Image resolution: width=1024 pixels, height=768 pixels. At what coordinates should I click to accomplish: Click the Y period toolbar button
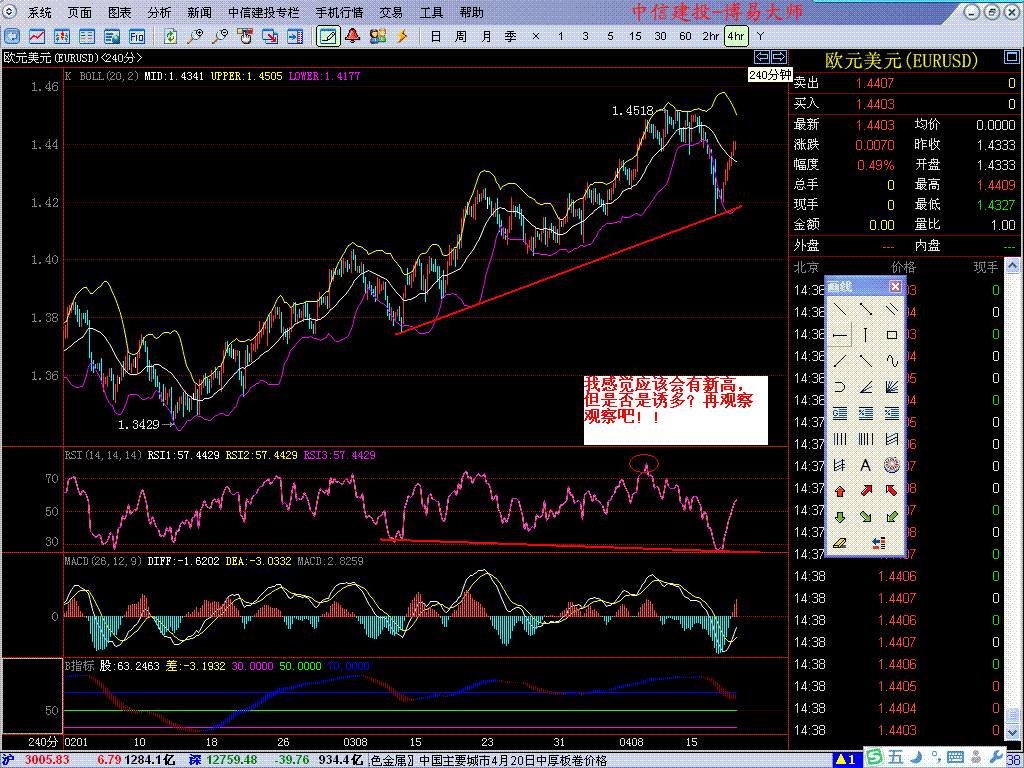click(760, 37)
